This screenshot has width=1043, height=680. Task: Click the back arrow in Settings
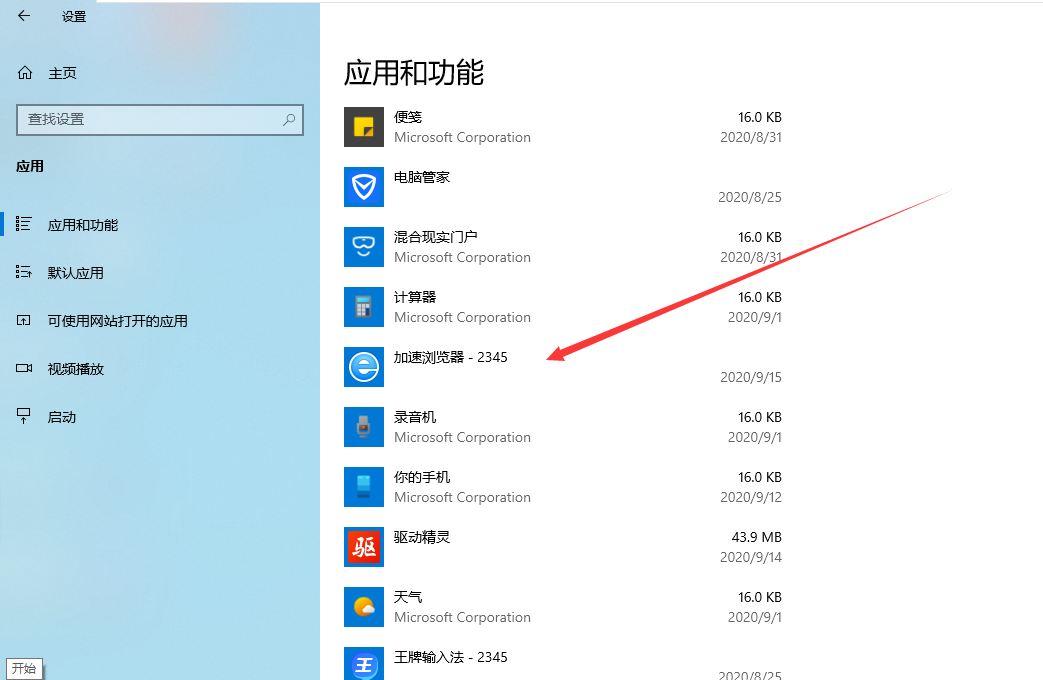pos(24,16)
